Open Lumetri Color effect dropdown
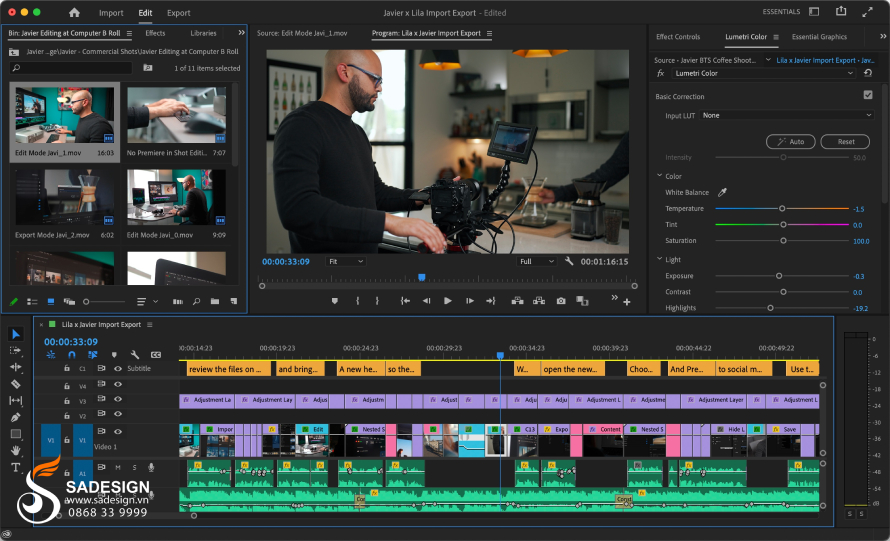 [x=764, y=73]
